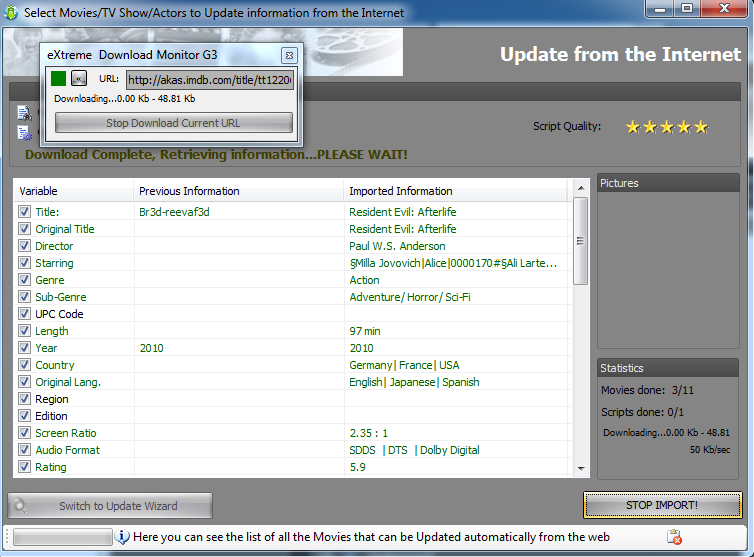
Task: Click the first script quality star
Action: click(x=633, y=127)
